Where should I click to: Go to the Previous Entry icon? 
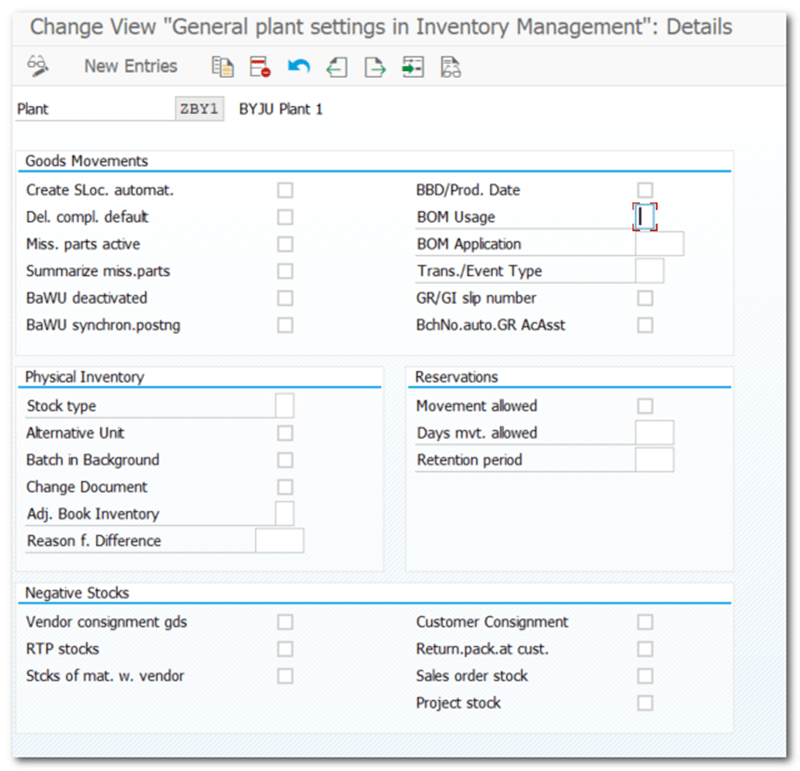click(x=337, y=67)
